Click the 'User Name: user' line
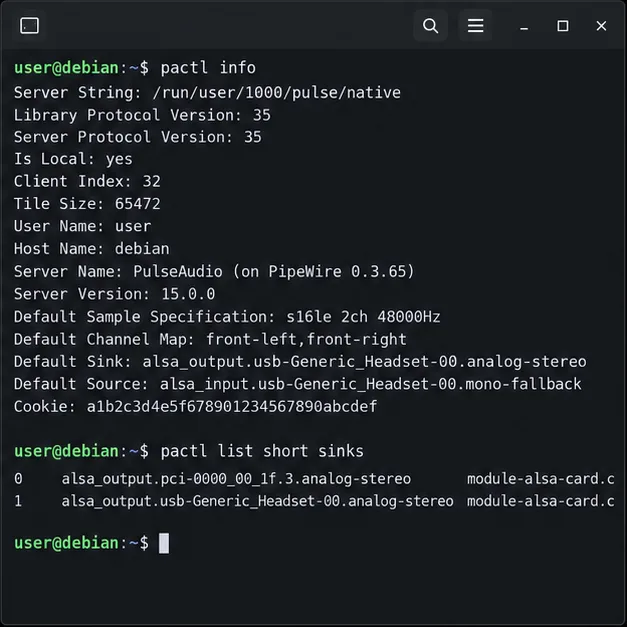The height and width of the screenshot is (627, 627). [x=82, y=226]
